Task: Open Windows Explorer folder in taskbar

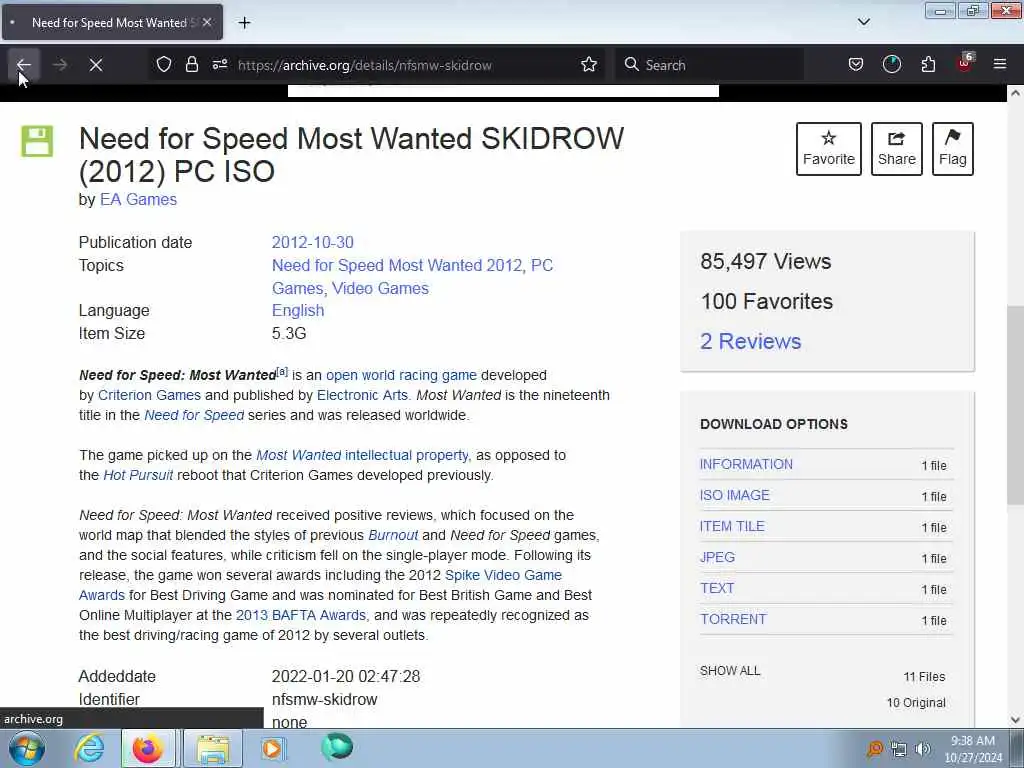Action: coord(212,748)
